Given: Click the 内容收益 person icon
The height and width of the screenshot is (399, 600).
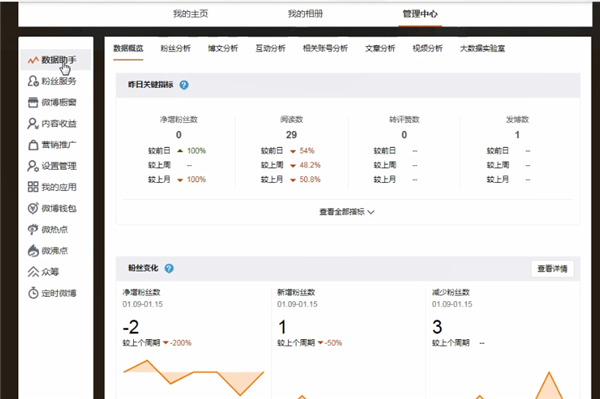Looking at the screenshot, I should [33, 124].
